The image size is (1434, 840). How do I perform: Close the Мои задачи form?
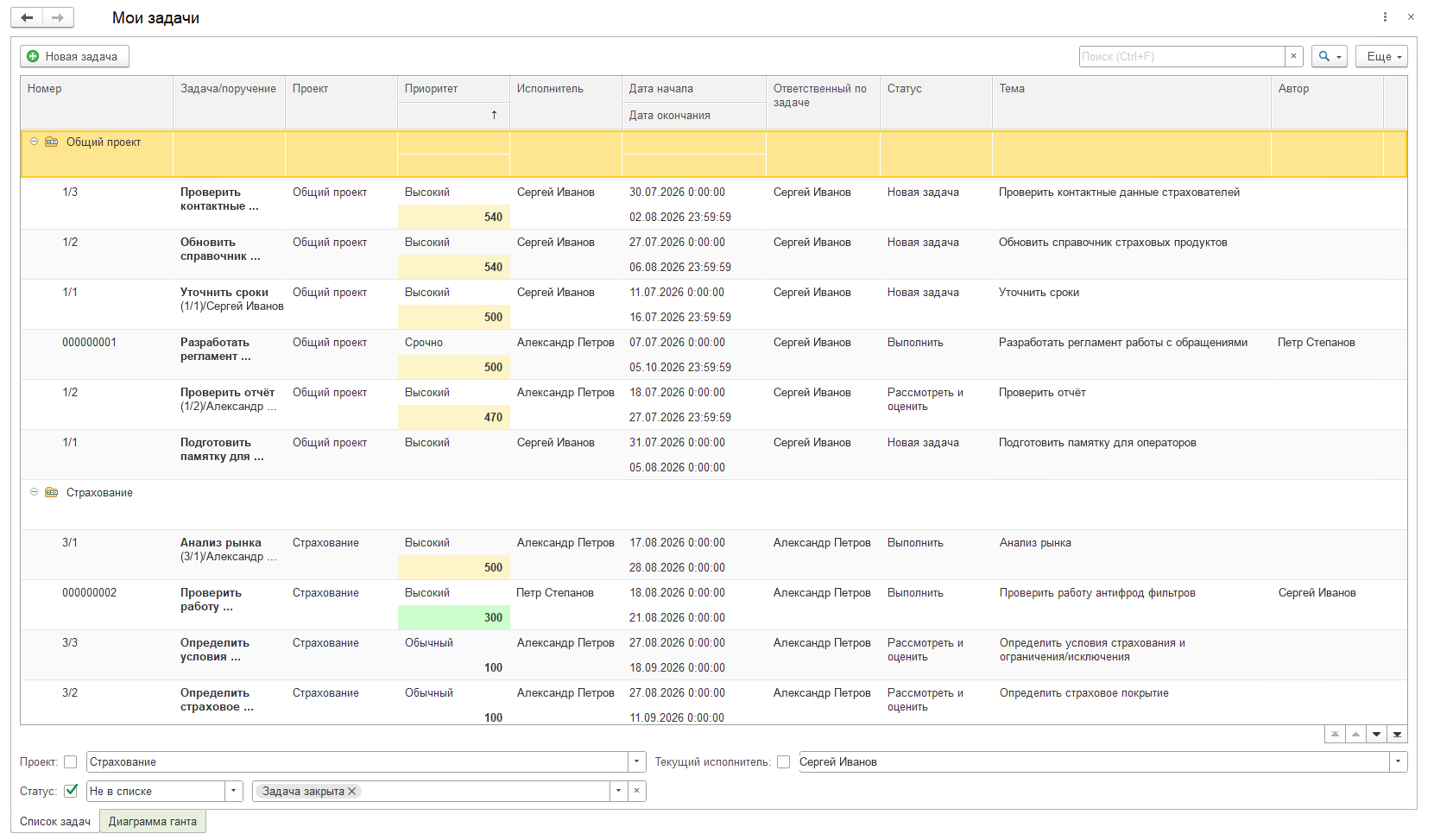tap(1411, 17)
